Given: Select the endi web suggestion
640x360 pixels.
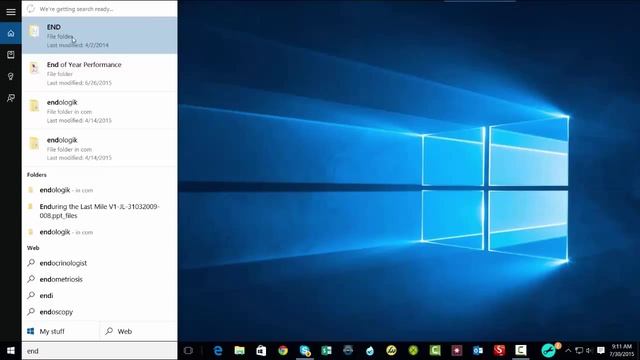Looking at the screenshot, I should (x=100, y=296).
